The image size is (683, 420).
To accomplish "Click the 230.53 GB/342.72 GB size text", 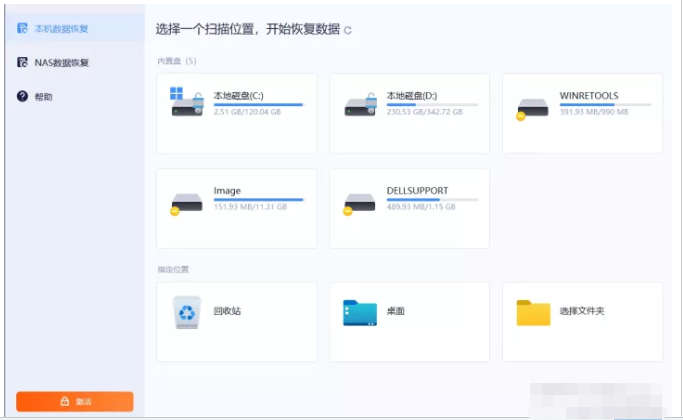I will coord(425,112).
